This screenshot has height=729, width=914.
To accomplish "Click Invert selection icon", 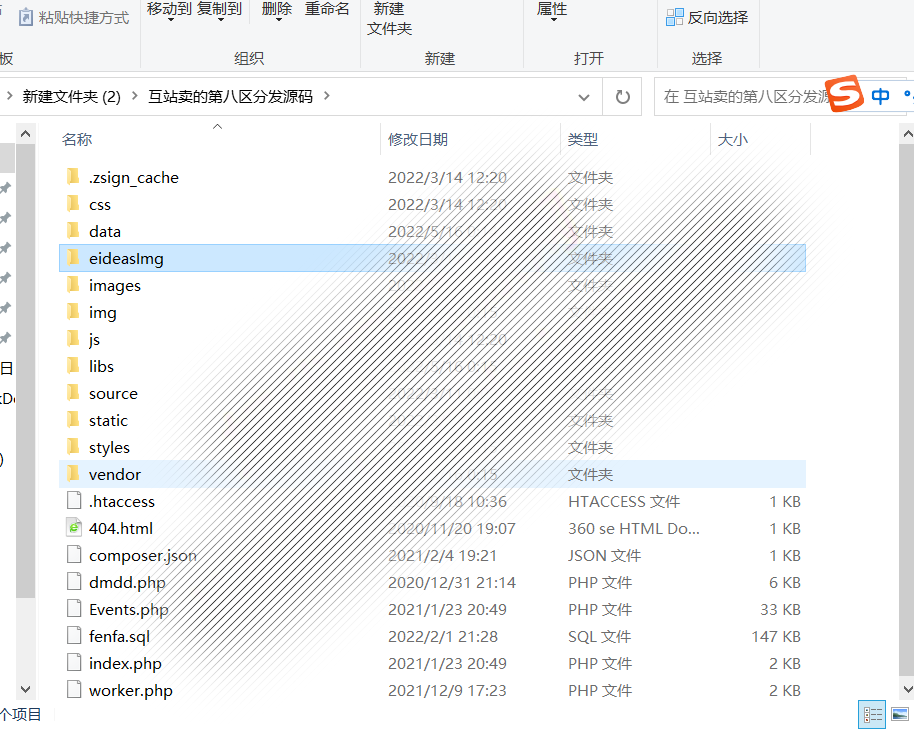I will tap(674, 17).
